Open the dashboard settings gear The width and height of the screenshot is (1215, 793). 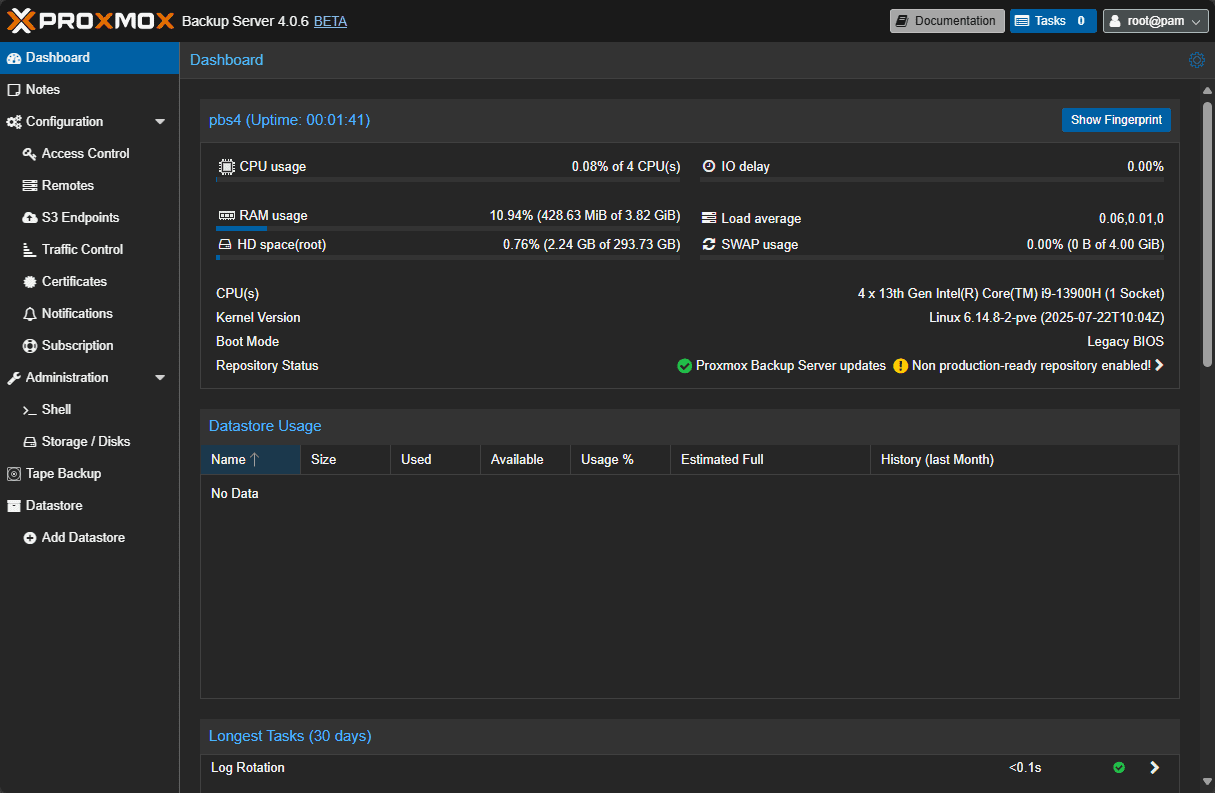coord(1197,60)
